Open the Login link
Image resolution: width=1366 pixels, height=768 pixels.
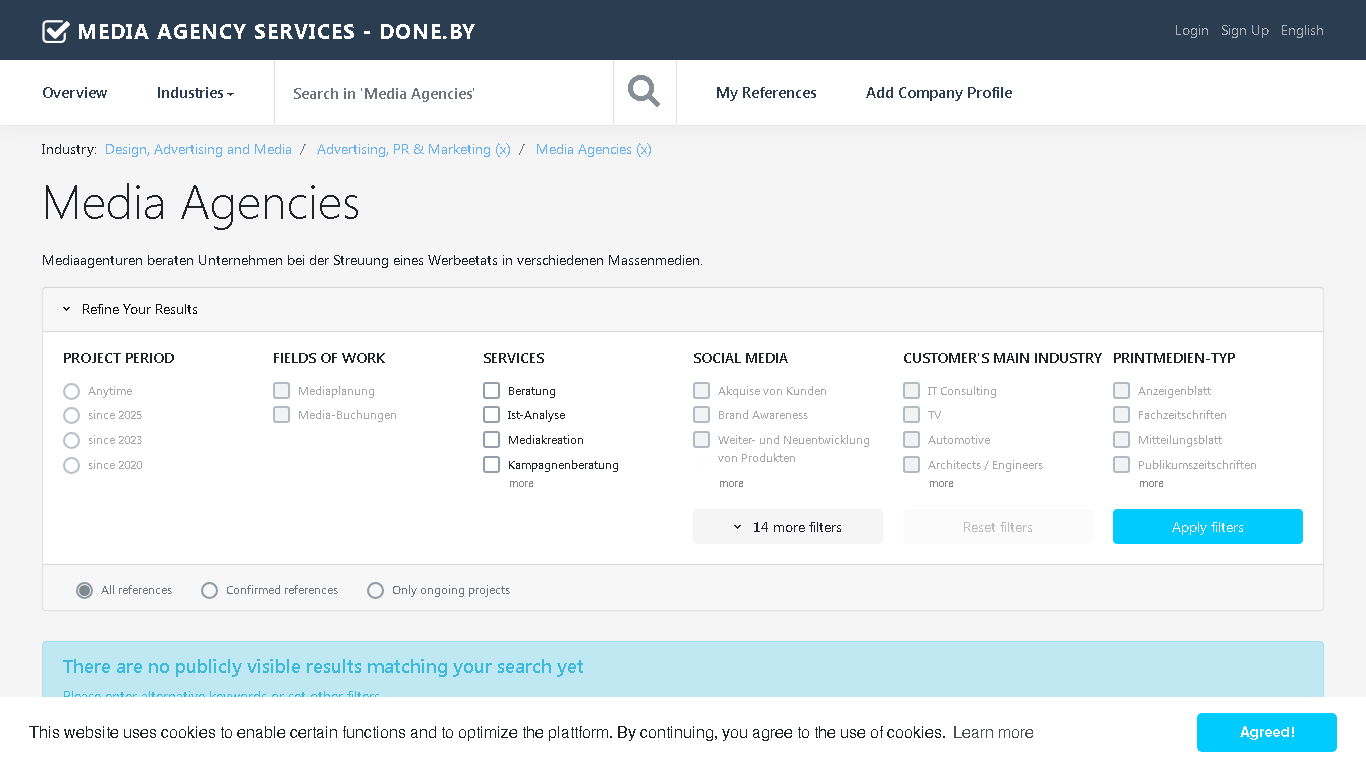tap(1191, 30)
